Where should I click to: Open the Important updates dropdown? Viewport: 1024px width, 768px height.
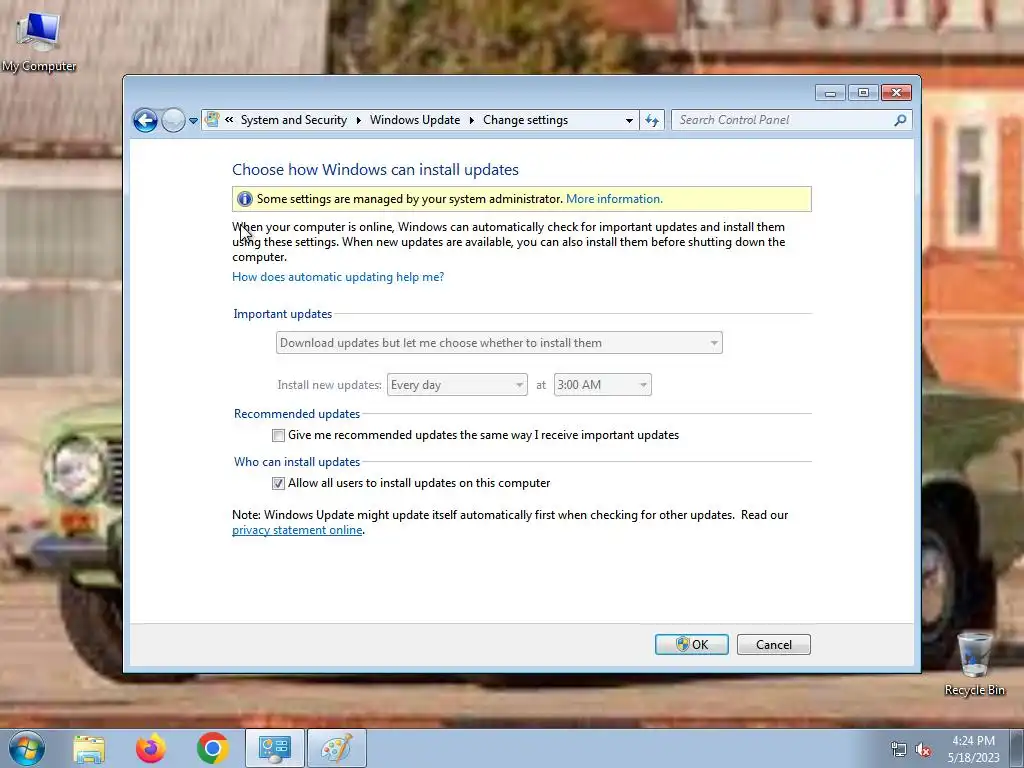(x=499, y=343)
